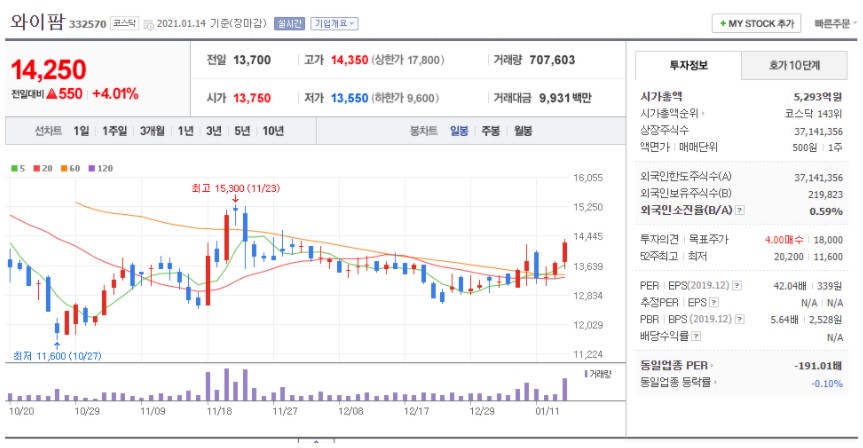
Task: Open the 기업개요 dropdown
Action: 334,24
